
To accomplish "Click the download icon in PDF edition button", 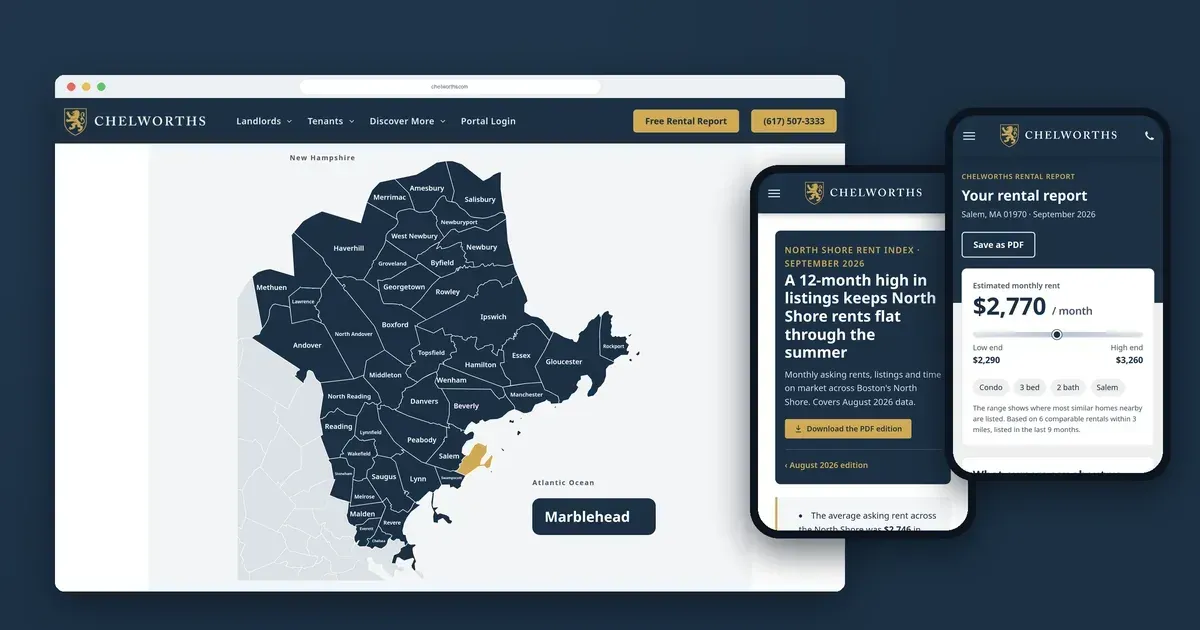I will [x=798, y=429].
